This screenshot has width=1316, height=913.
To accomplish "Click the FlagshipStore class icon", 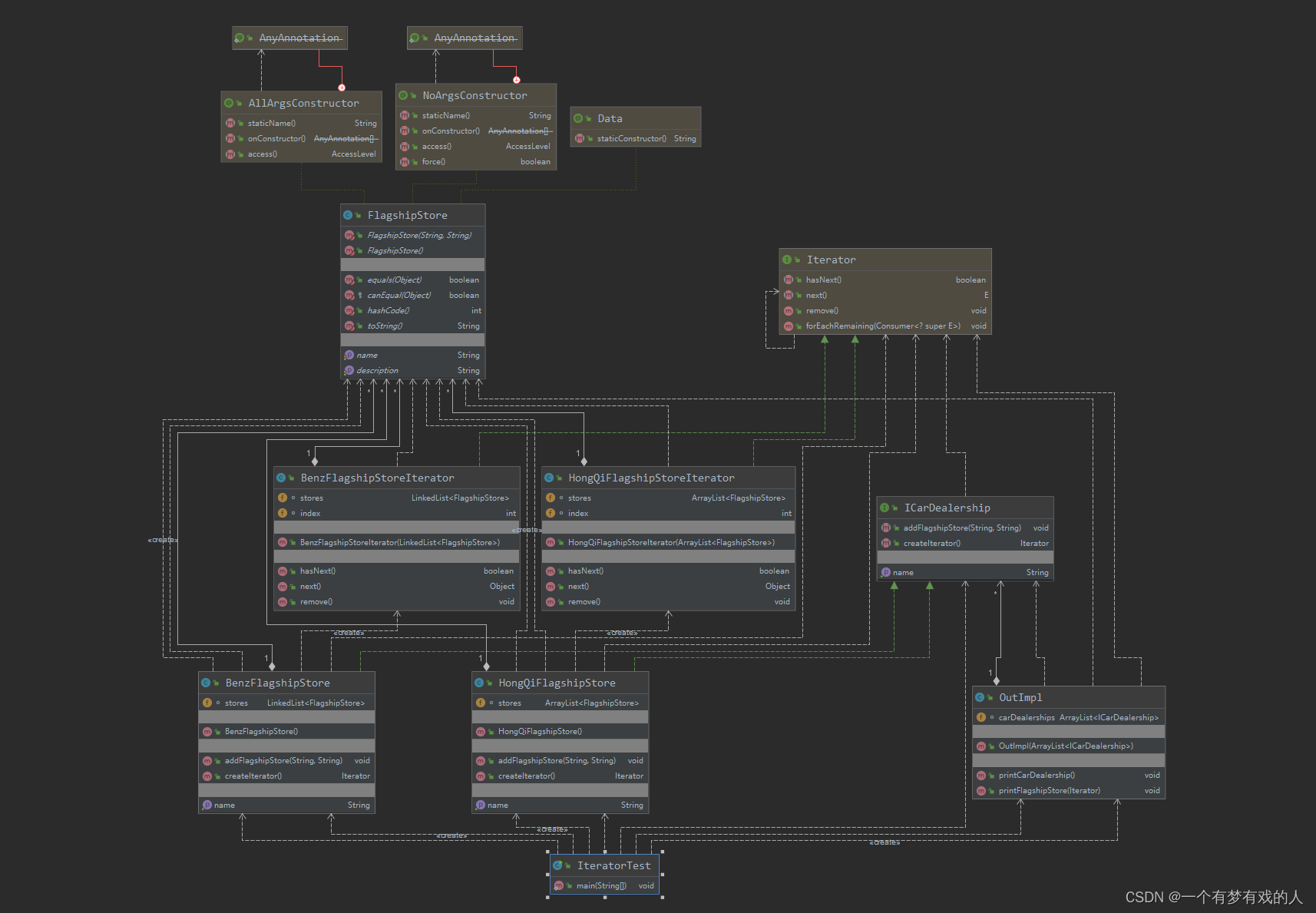I will (348, 215).
